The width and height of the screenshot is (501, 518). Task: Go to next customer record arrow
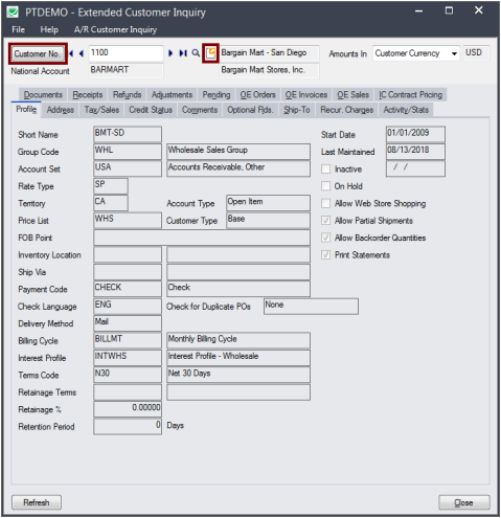click(x=171, y=53)
